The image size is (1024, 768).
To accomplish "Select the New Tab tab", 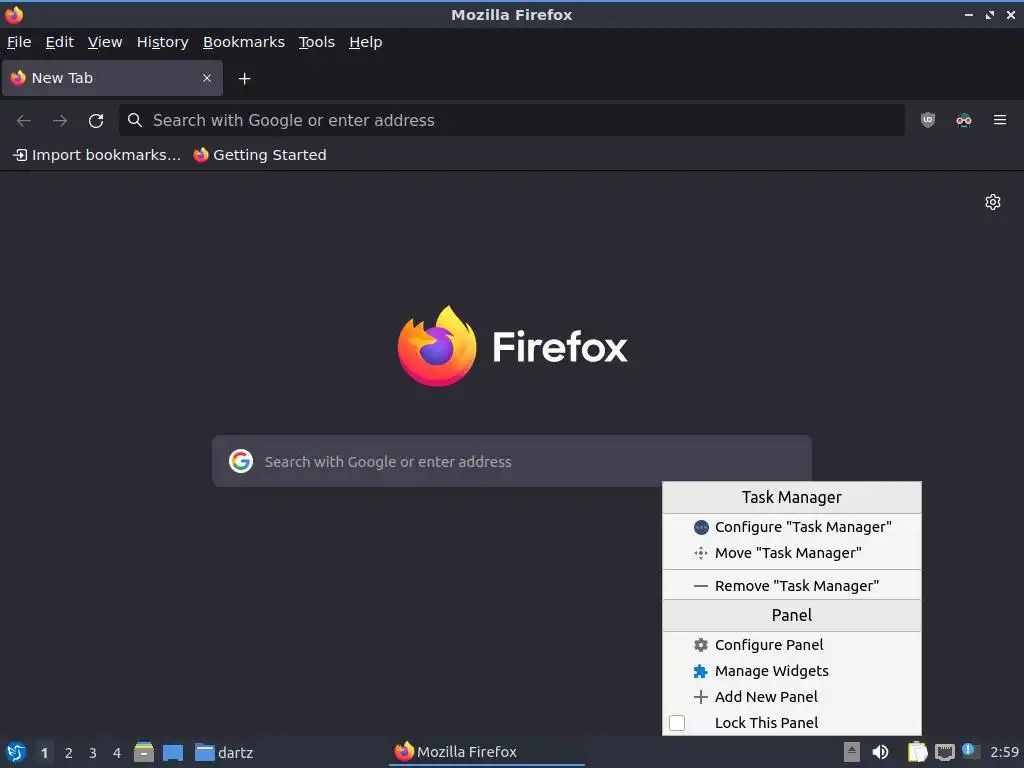I will pos(112,78).
